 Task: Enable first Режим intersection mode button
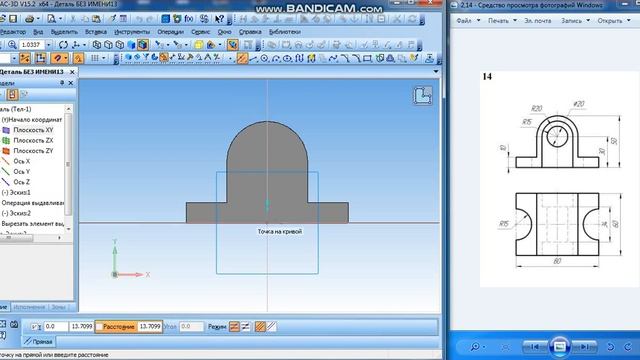(x=234, y=327)
